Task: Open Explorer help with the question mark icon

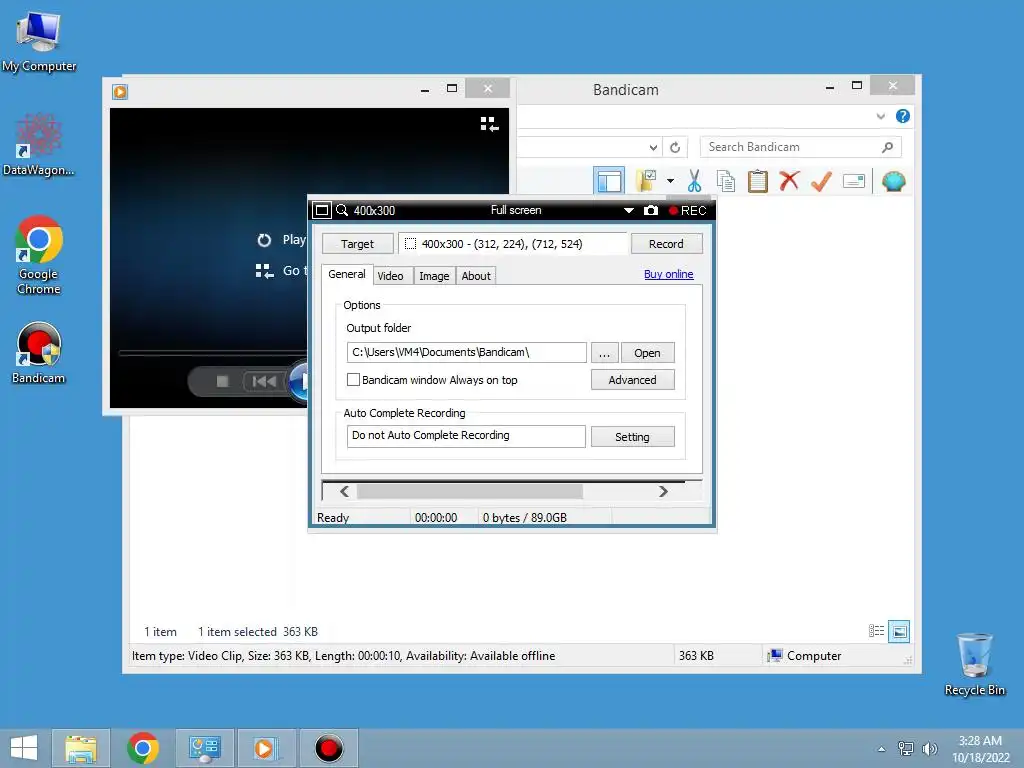Action: (x=903, y=116)
